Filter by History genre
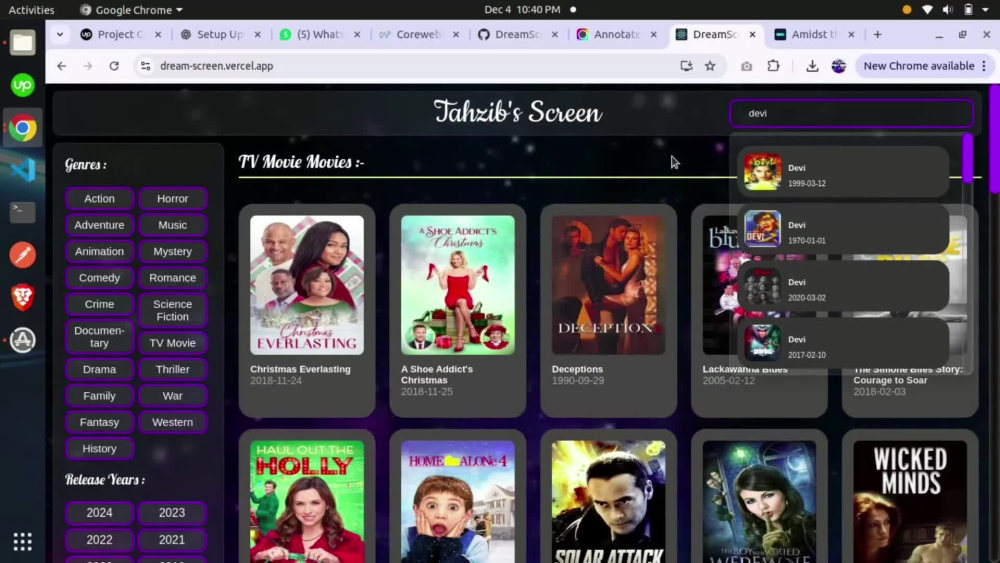The image size is (1000, 563). pos(99,448)
